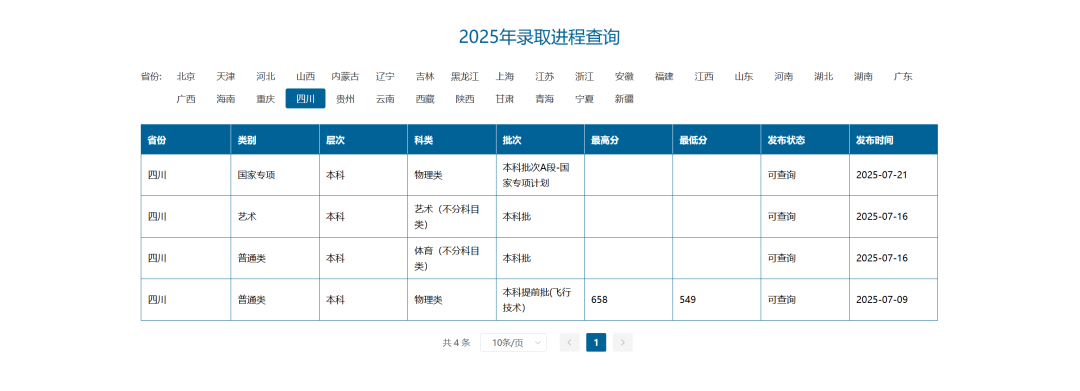Show admission results for 甘肃
The image size is (1080, 391).
505,98
